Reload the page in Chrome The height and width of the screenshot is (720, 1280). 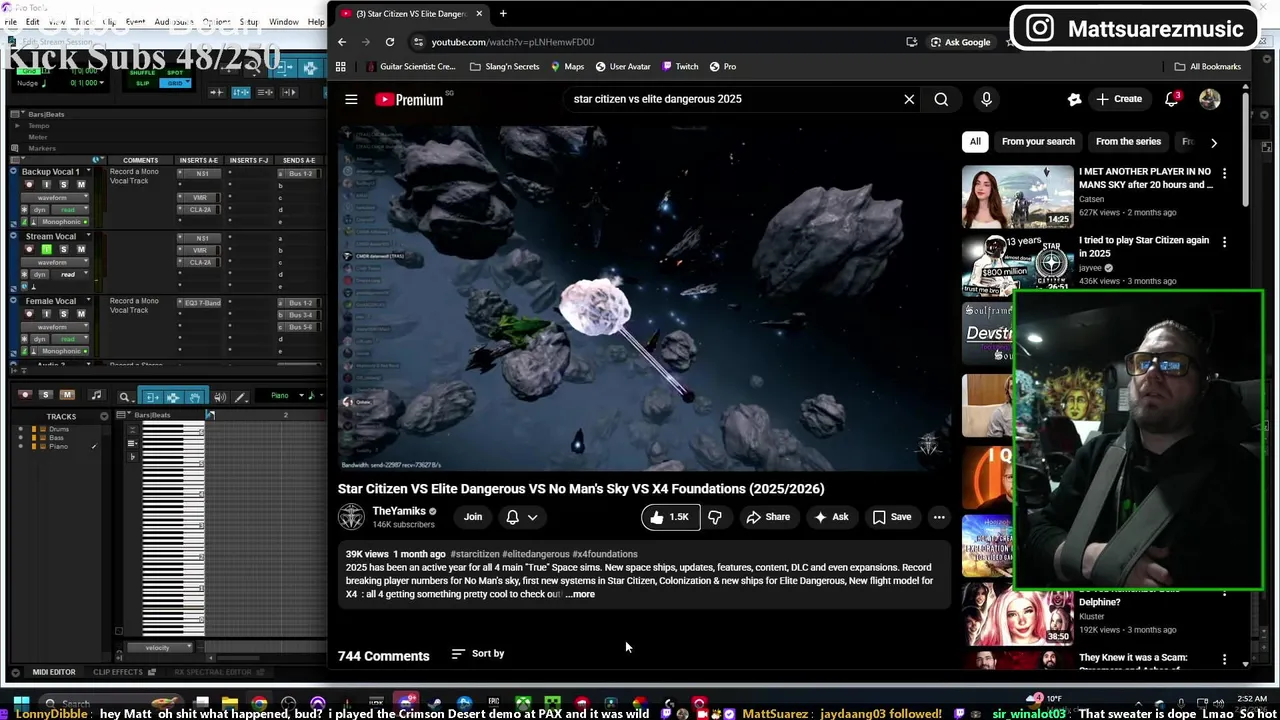[390, 42]
